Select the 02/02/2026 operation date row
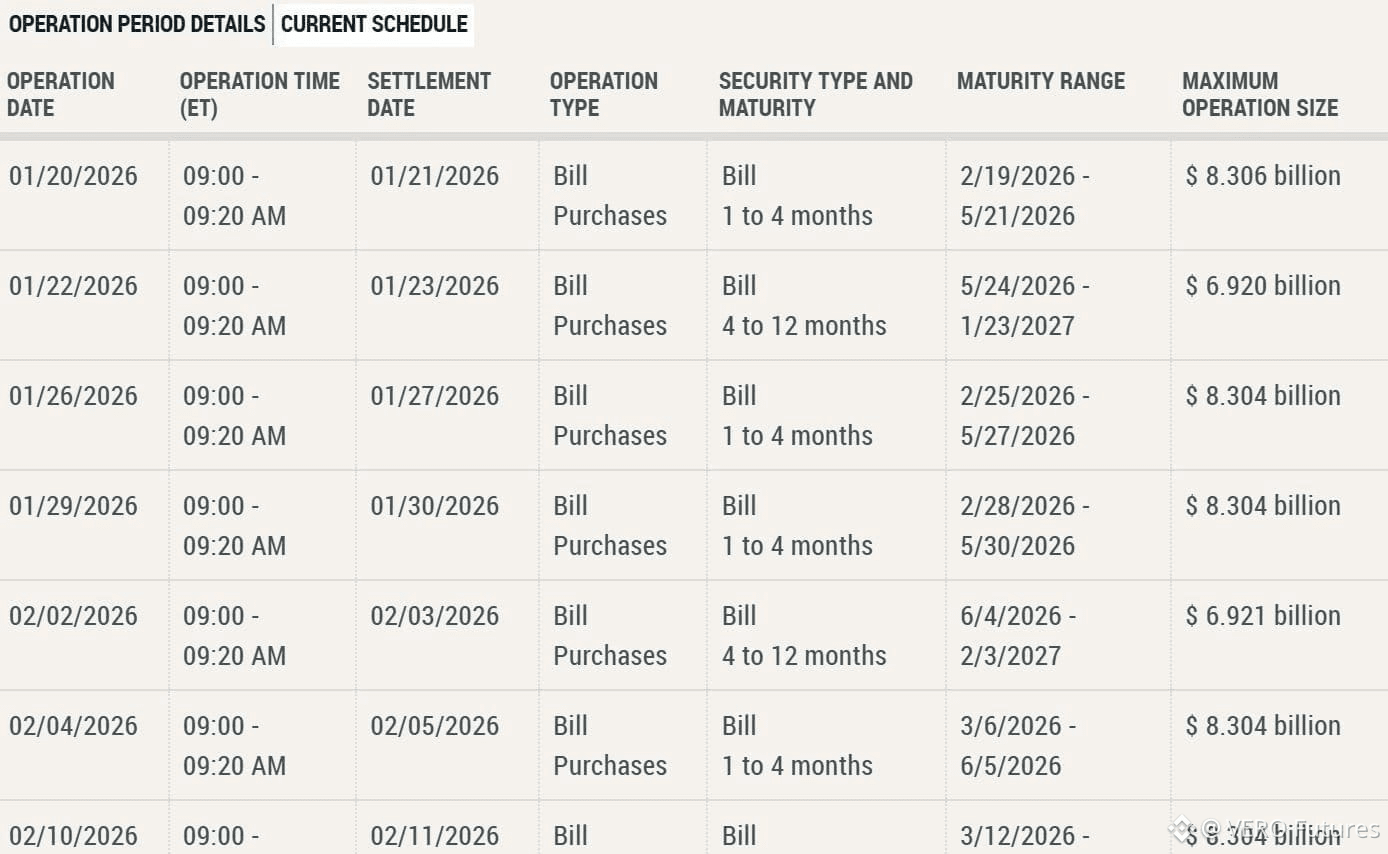1388x854 pixels. [694, 635]
